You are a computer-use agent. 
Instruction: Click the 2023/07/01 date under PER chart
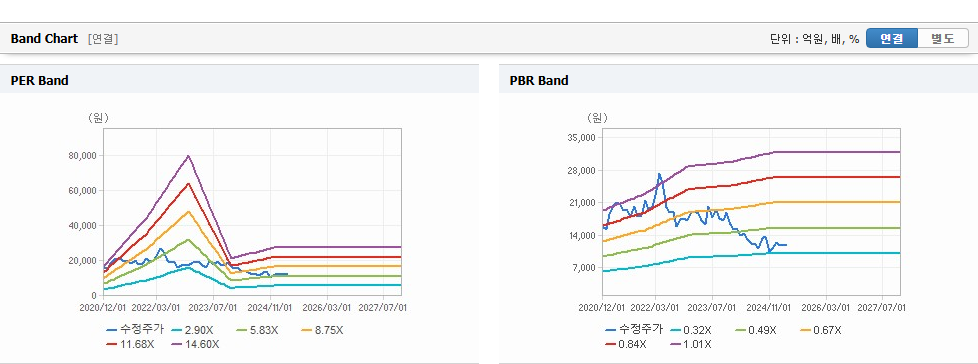pyautogui.click(x=214, y=307)
